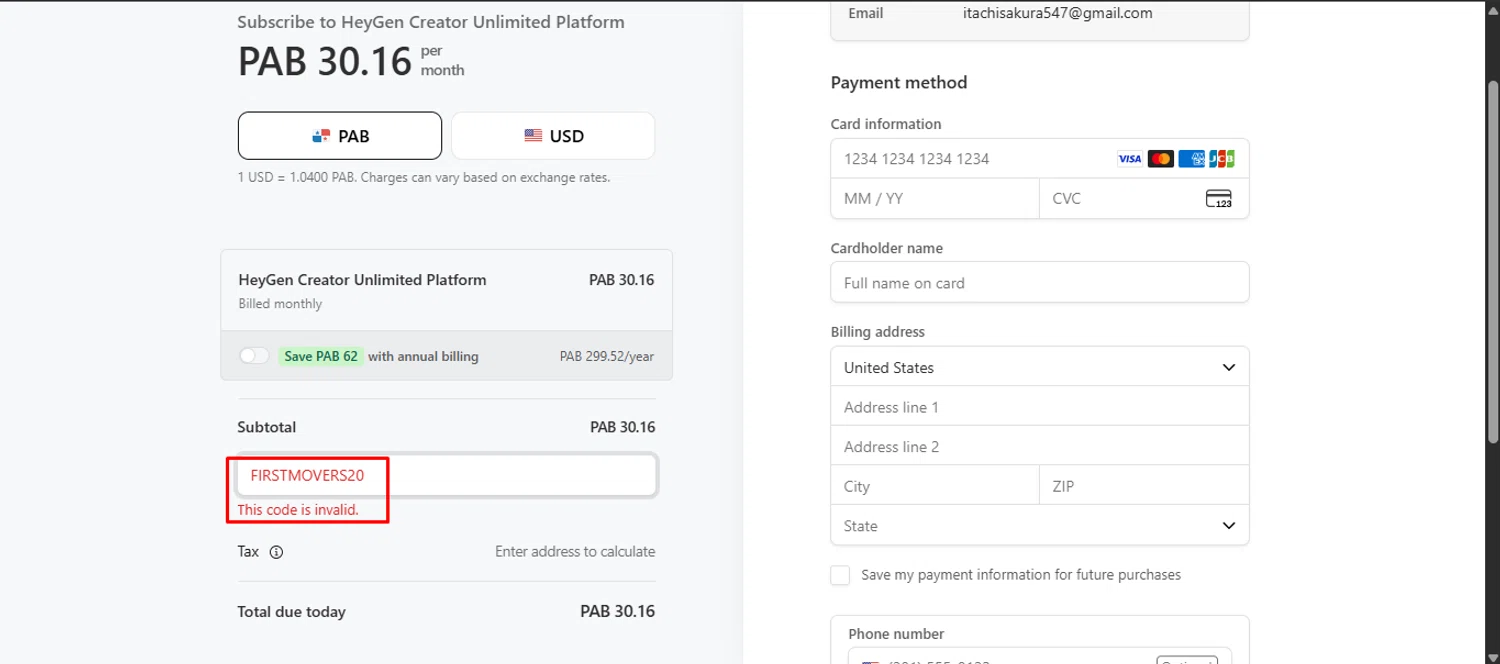Click the HeyGen Creator Unlimited Platform item name
The height and width of the screenshot is (664, 1500).
pos(362,280)
